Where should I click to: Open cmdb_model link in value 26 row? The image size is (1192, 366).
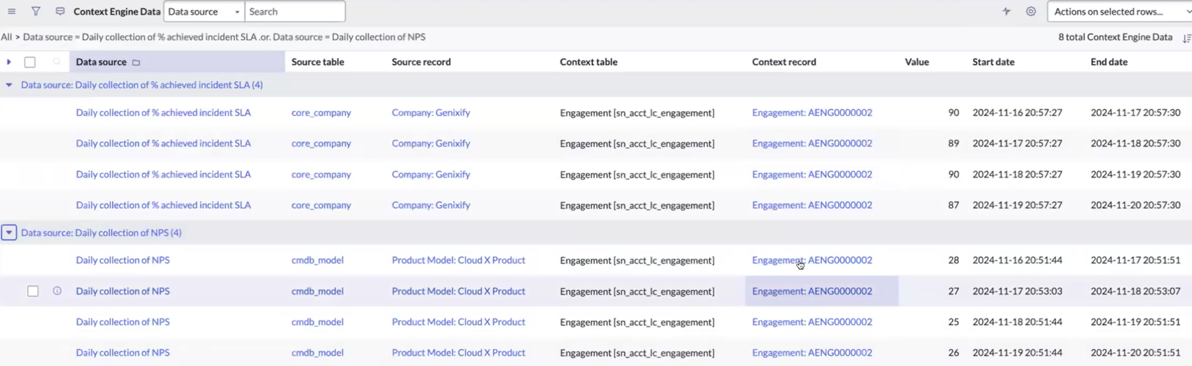317,353
